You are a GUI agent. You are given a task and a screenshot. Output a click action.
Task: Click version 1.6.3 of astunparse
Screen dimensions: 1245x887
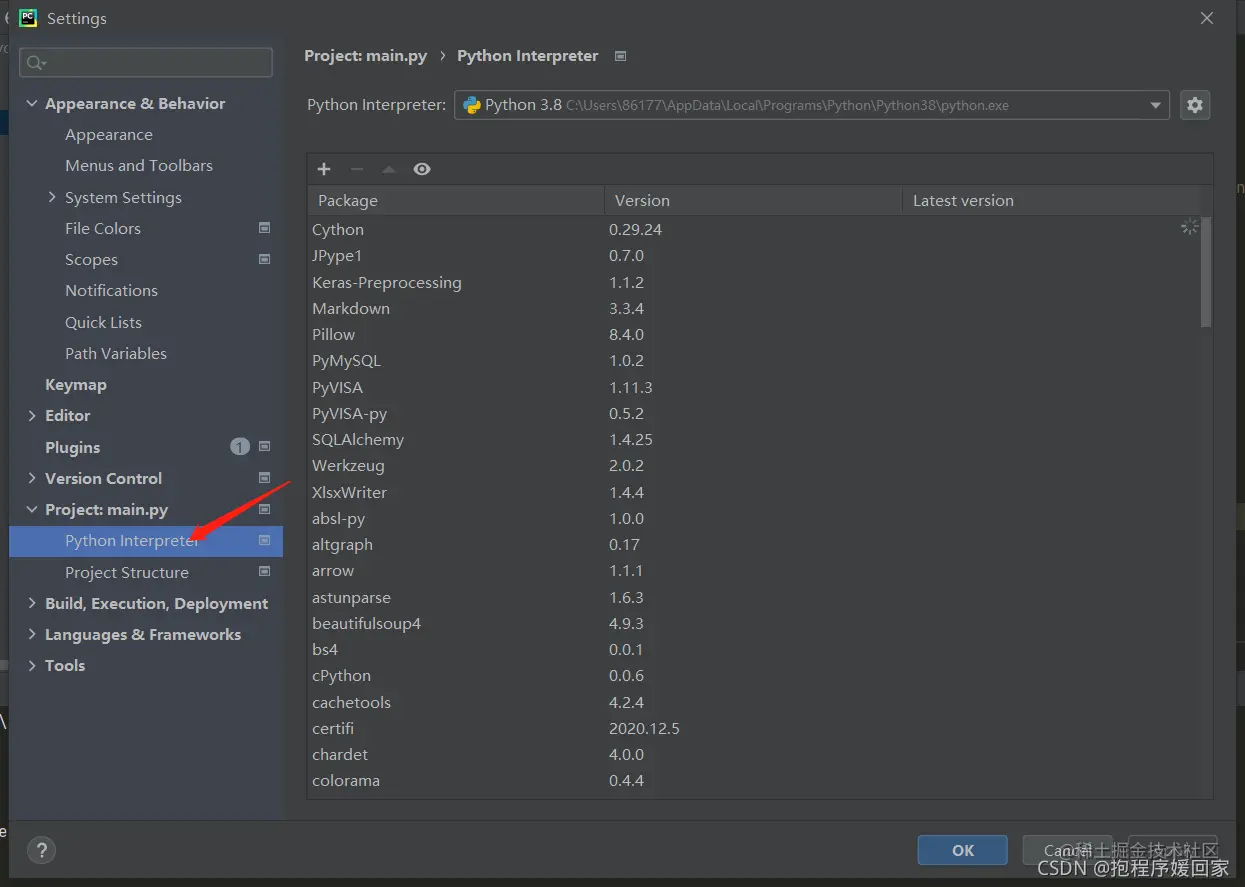coord(626,597)
